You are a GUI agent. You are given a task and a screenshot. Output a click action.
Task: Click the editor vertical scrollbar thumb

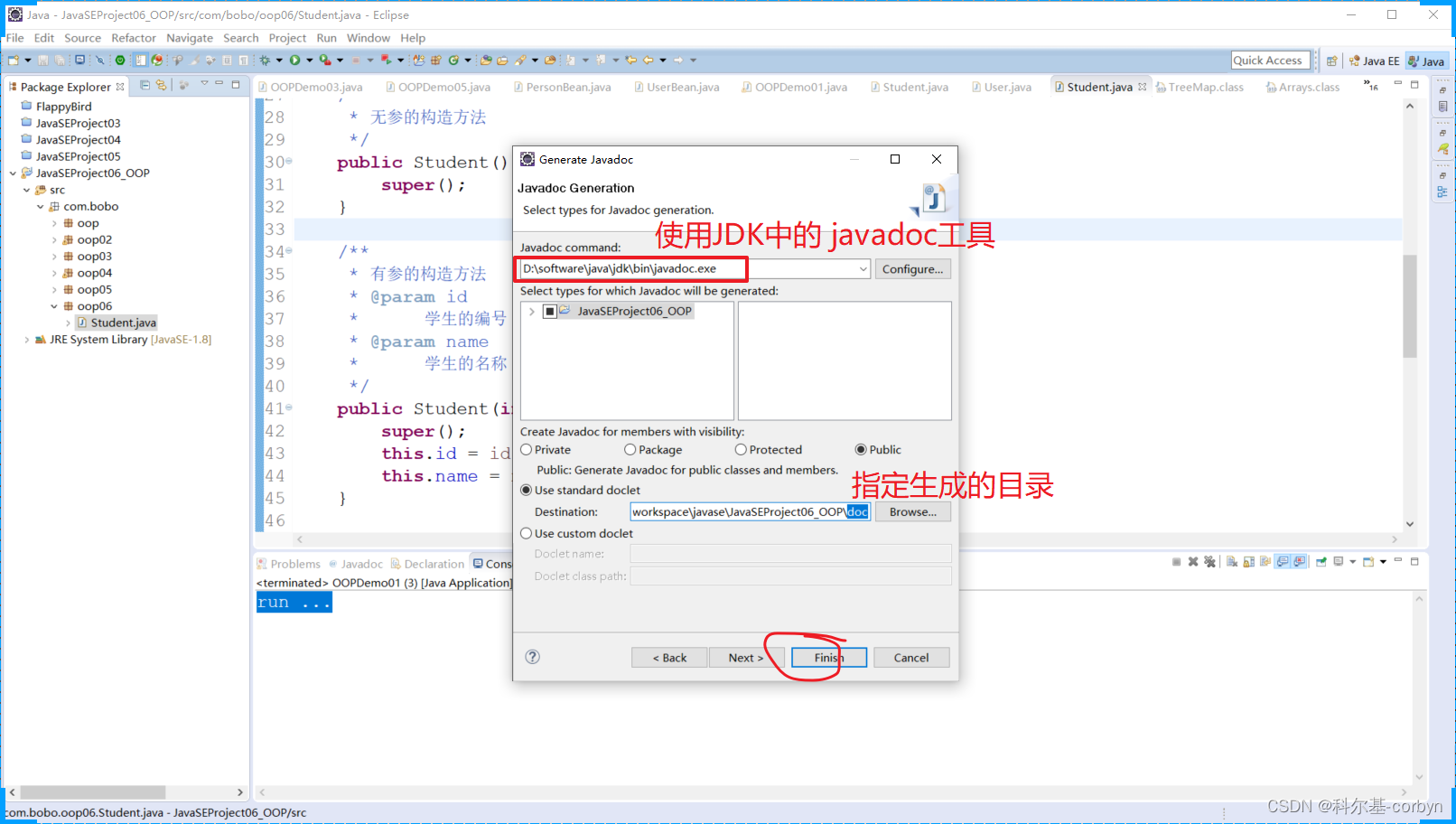1410,307
